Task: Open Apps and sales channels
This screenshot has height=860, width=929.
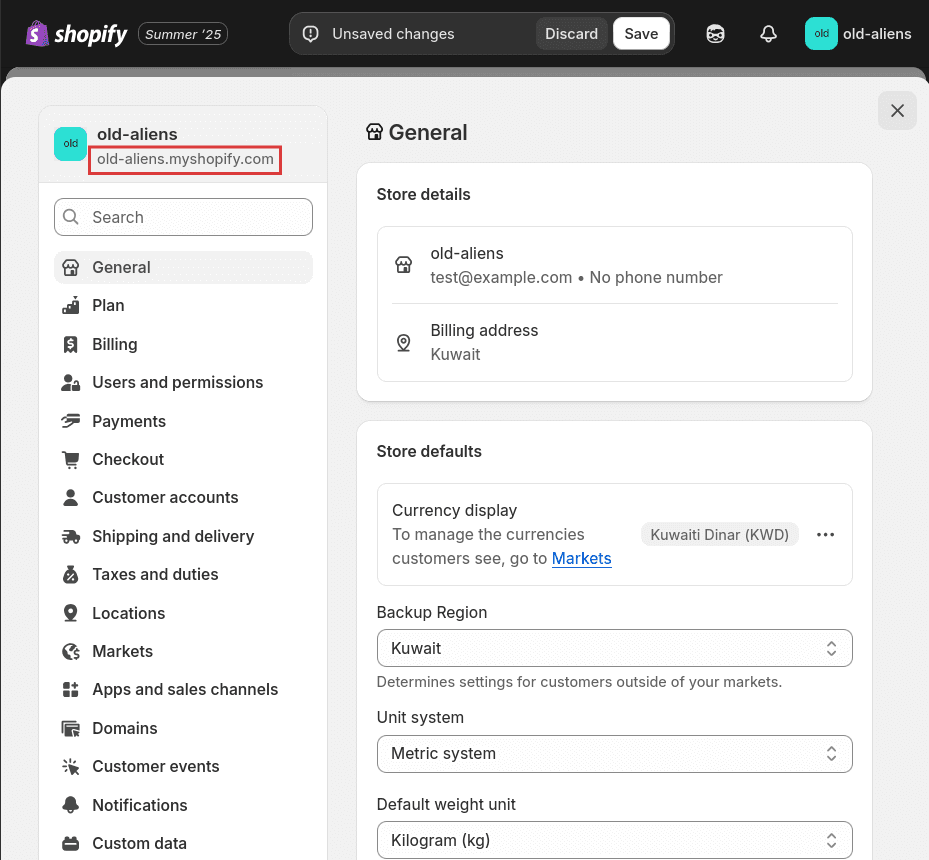Action: [x=185, y=689]
